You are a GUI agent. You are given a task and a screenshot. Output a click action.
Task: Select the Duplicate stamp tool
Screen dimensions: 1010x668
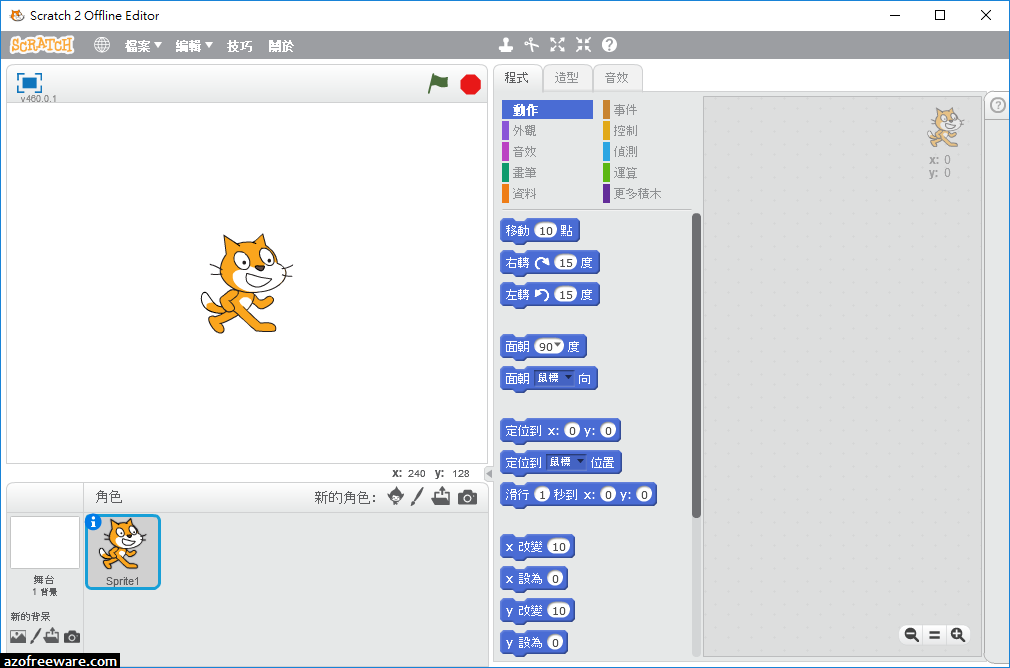coord(506,44)
